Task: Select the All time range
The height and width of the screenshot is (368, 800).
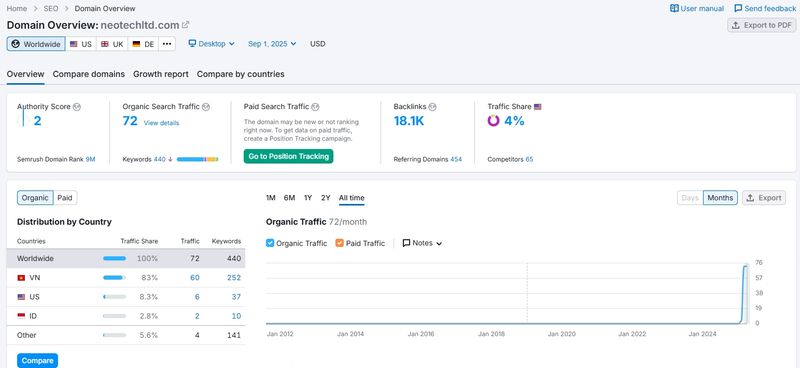Action: click(352, 198)
